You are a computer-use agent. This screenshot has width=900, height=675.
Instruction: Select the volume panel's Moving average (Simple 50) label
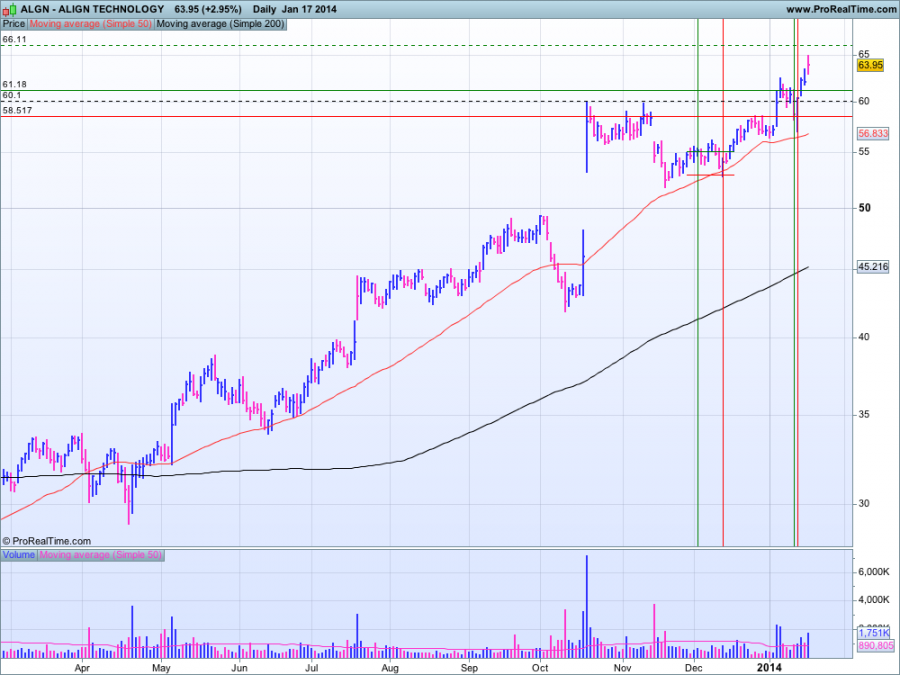click(100, 555)
